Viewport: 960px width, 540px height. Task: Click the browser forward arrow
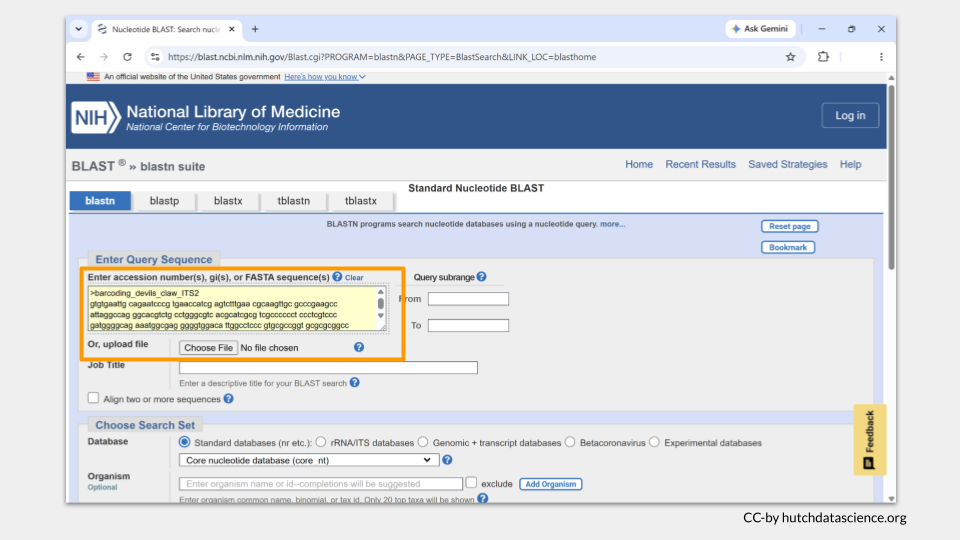(104, 57)
